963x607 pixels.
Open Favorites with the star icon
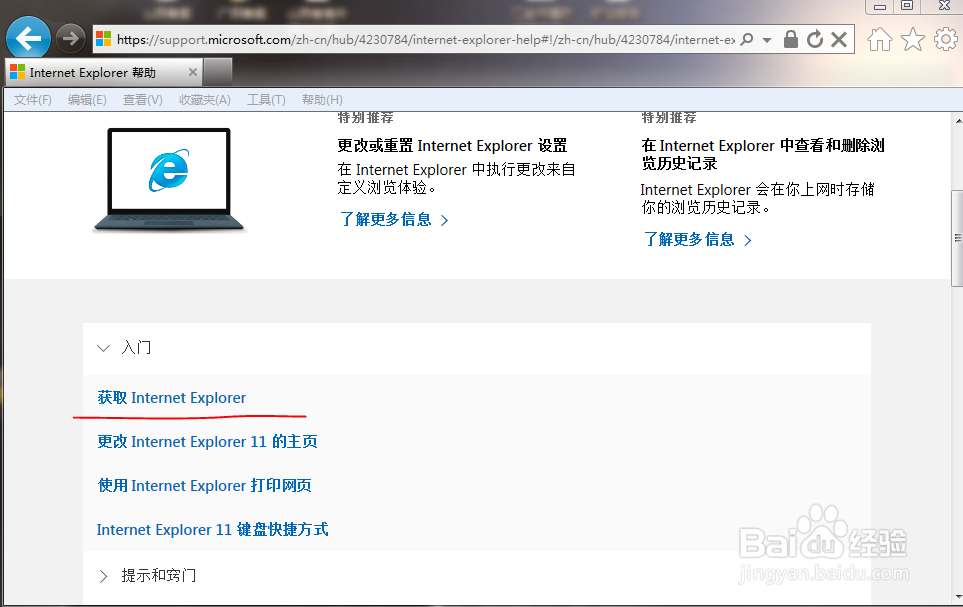(x=912, y=39)
